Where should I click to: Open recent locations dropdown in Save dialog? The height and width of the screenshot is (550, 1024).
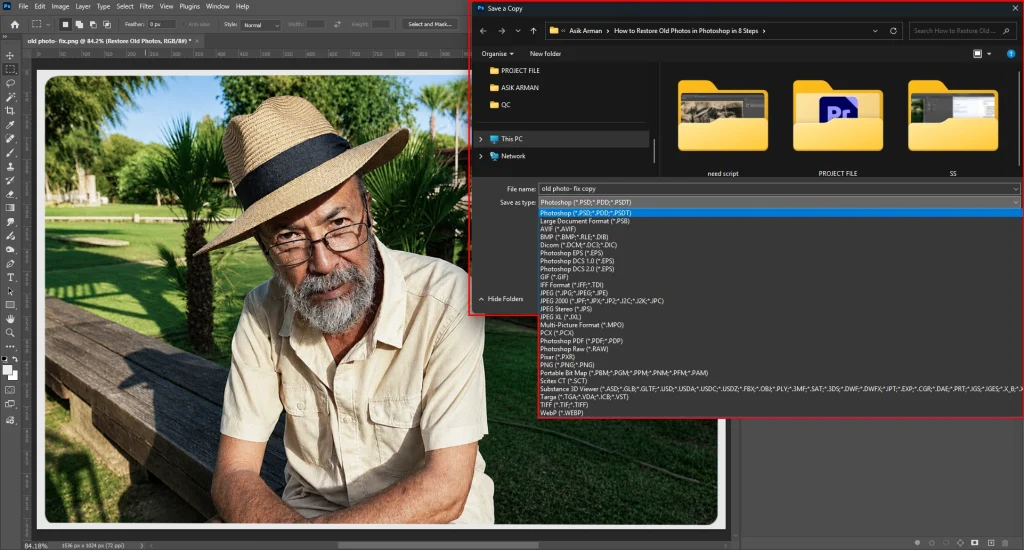point(518,31)
